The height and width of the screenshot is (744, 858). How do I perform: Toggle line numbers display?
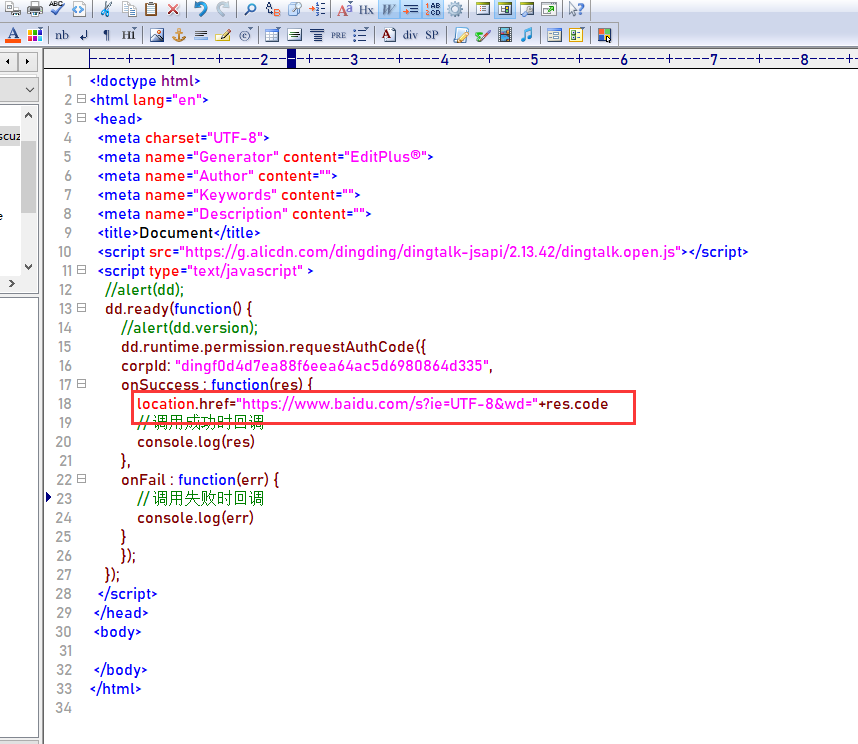[x=432, y=9]
